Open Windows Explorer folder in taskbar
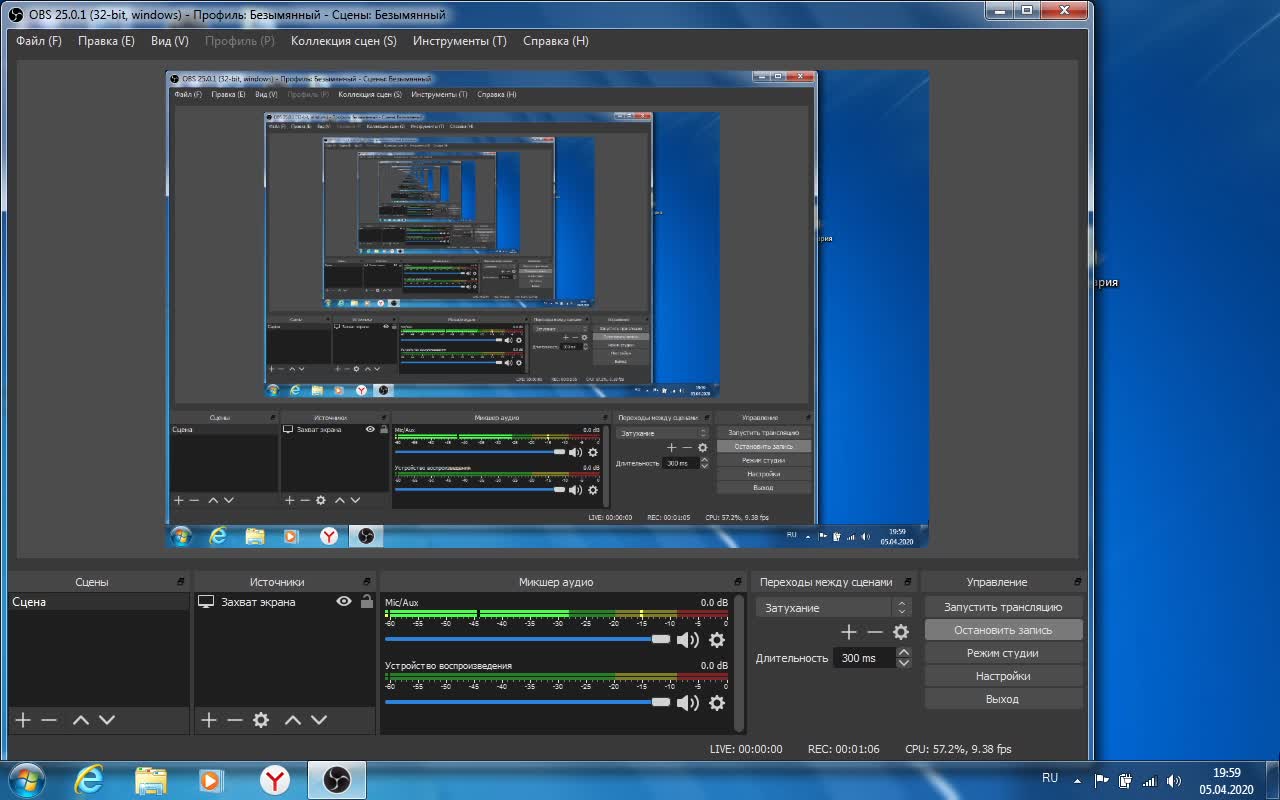This screenshot has height=800, width=1280. tap(150, 780)
